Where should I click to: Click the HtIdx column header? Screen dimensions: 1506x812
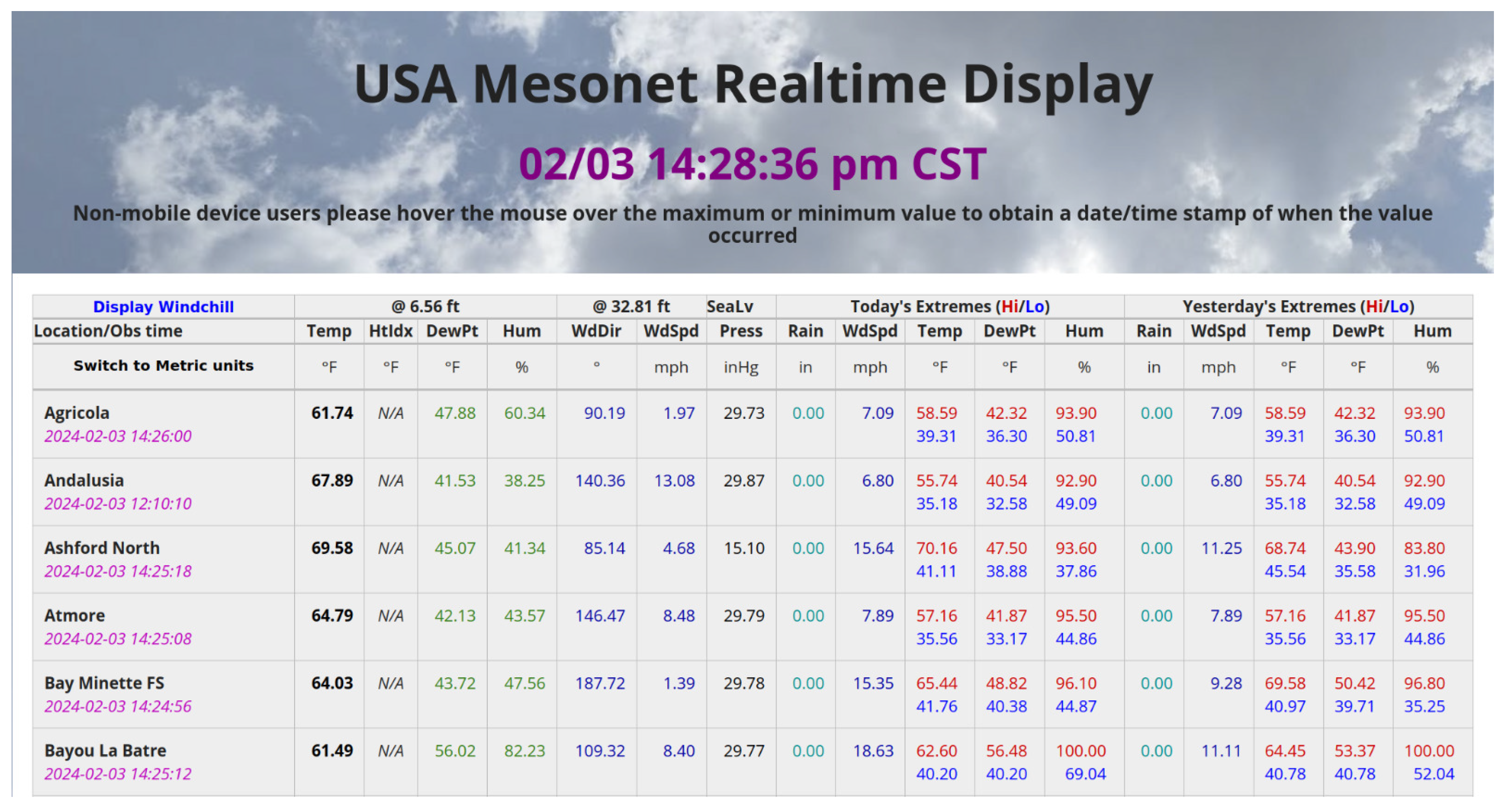click(391, 331)
